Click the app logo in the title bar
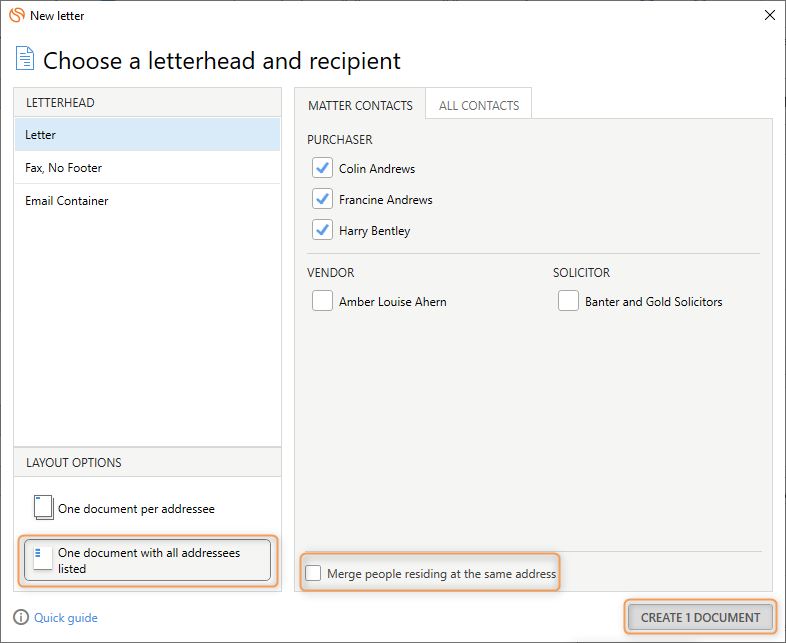The height and width of the screenshot is (643, 786). coord(17,16)
